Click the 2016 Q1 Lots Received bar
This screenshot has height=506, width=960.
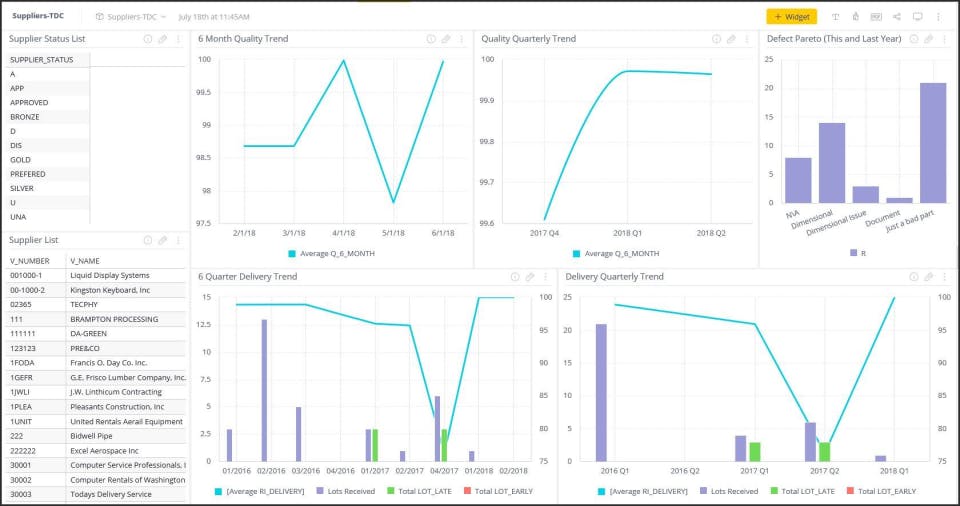click(x=601, y=393)
